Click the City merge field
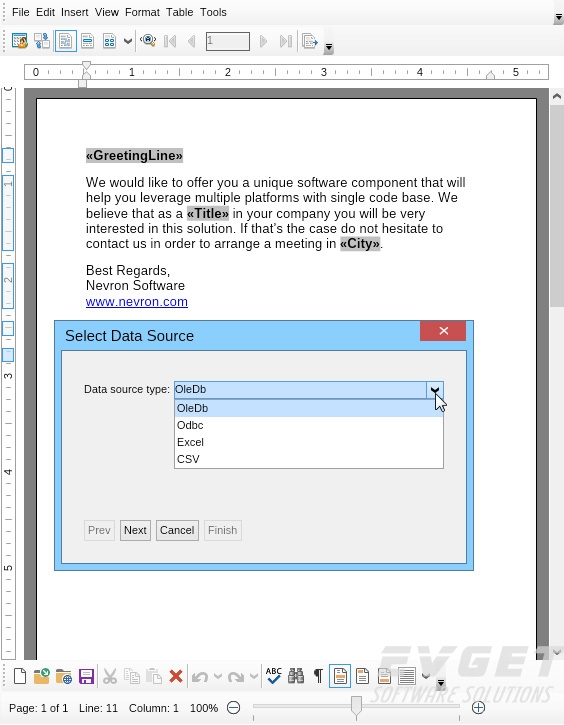564x725 pixels. tap(360, 243)
